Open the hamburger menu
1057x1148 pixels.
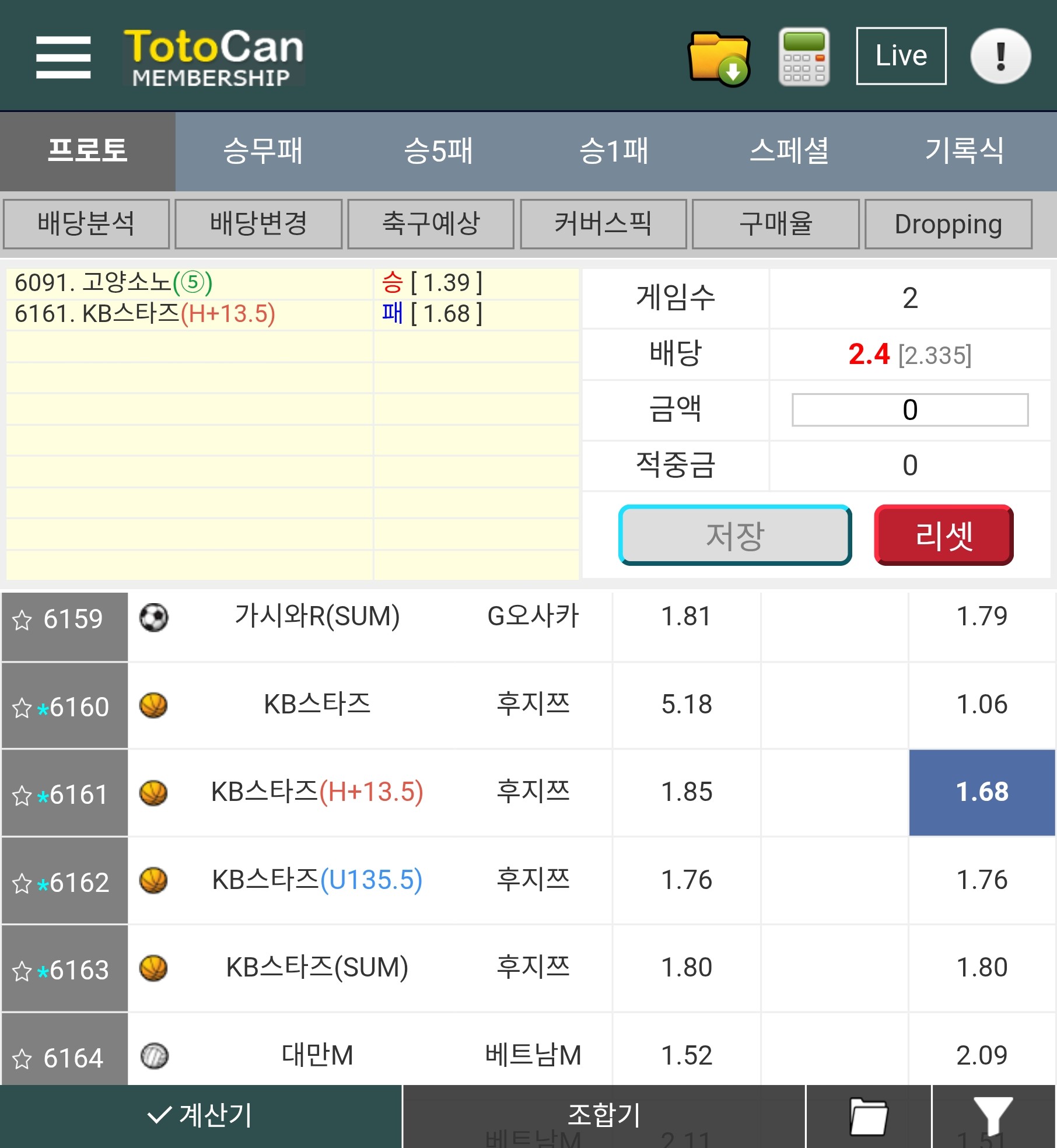click(63, 57)
